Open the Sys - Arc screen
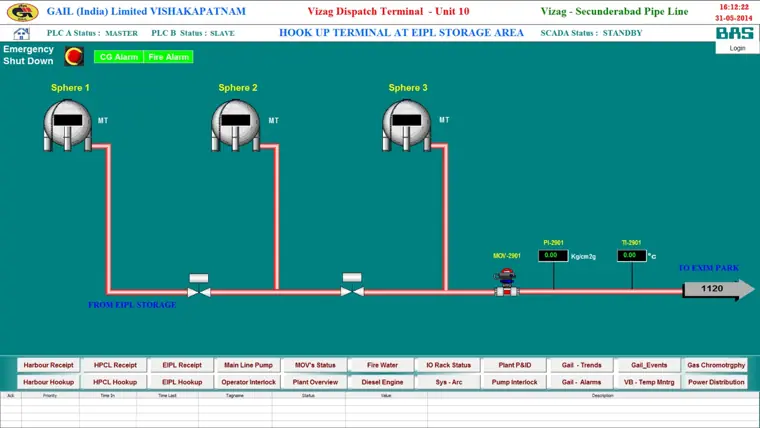Viewport: 760px width, 428px height. (x=448, y=382)
